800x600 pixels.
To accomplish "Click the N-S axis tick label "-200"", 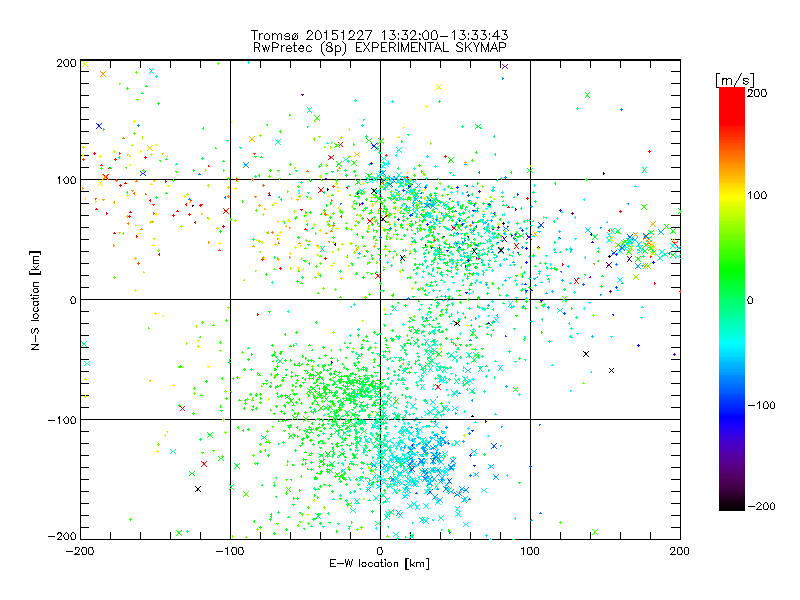I will coord(62,536).
